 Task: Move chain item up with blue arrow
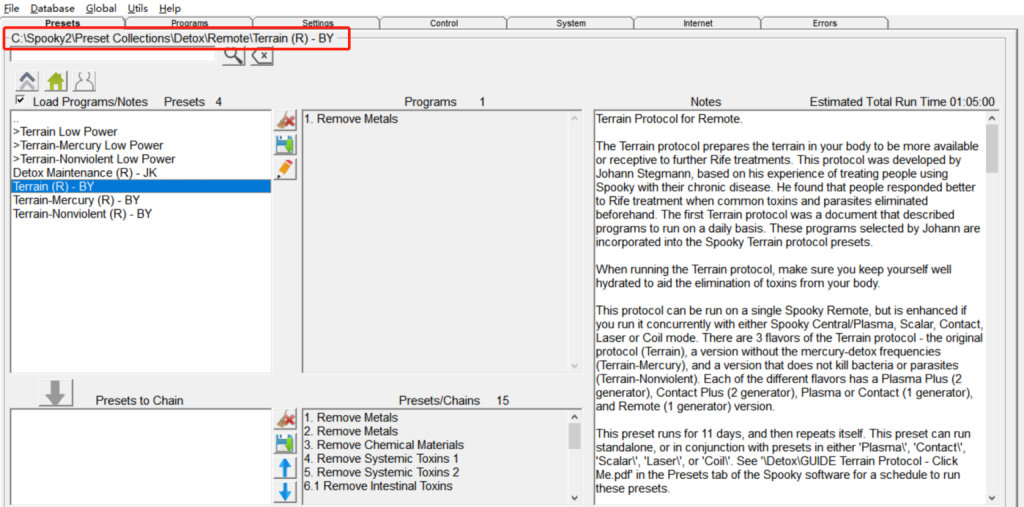tap(285, 468)
